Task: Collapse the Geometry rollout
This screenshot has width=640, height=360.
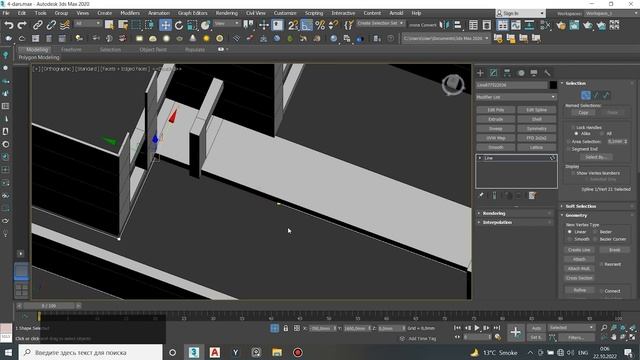Action: point(597,215)
